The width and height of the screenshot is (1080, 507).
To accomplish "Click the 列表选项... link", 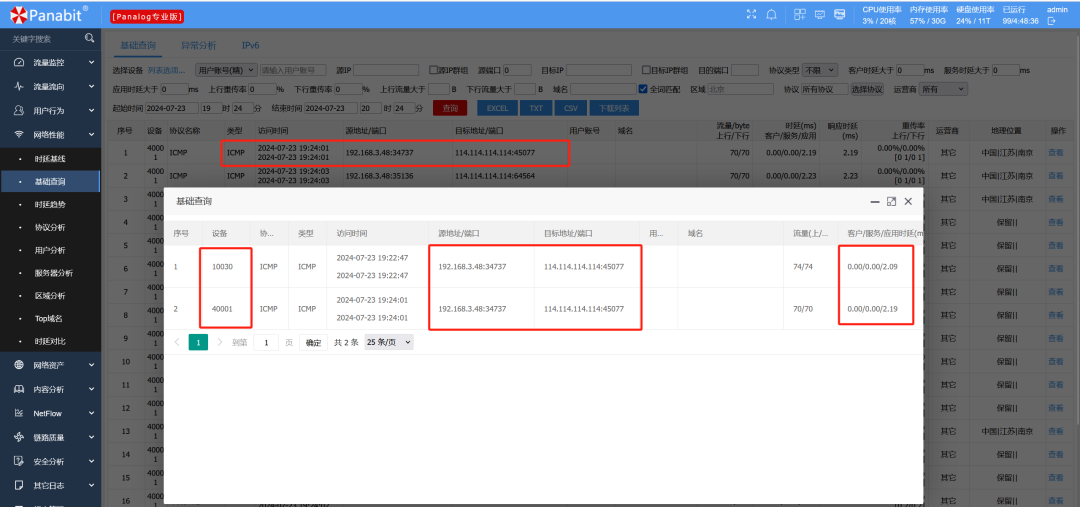I will 167,70.
